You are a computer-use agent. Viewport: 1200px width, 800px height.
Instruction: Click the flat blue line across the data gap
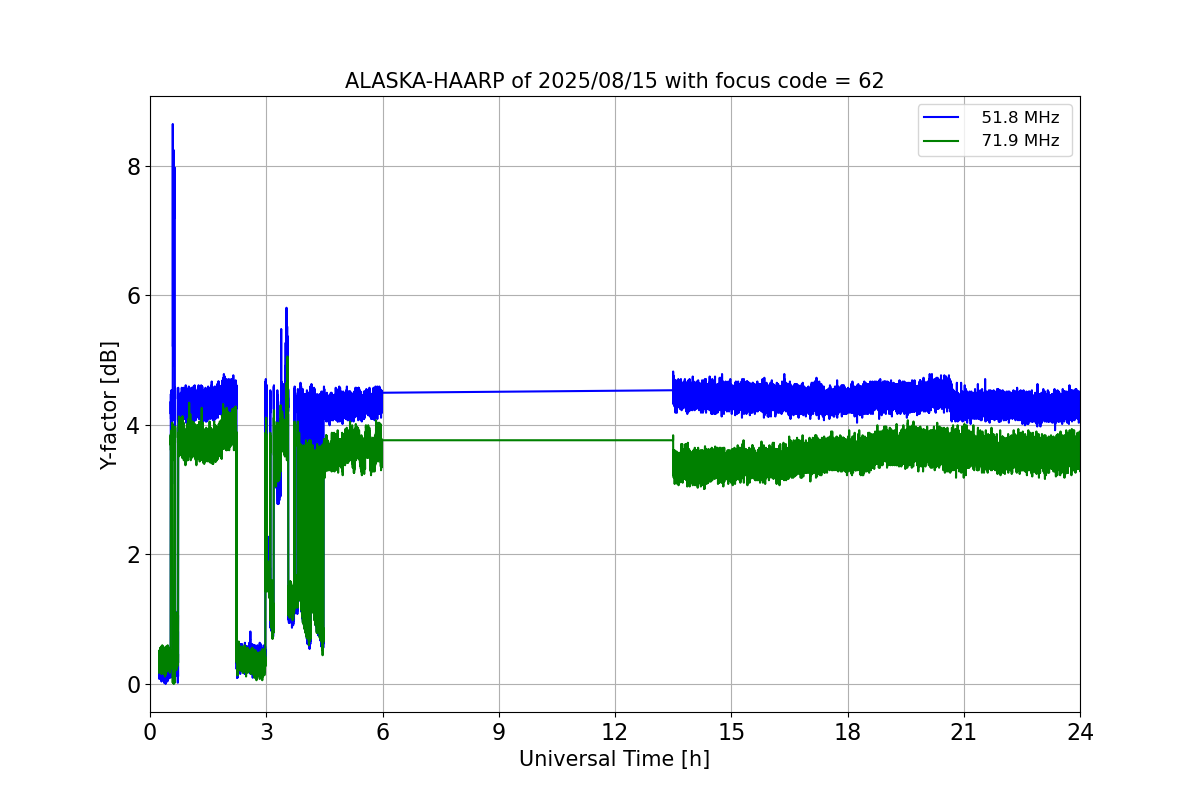click(528, 391)
